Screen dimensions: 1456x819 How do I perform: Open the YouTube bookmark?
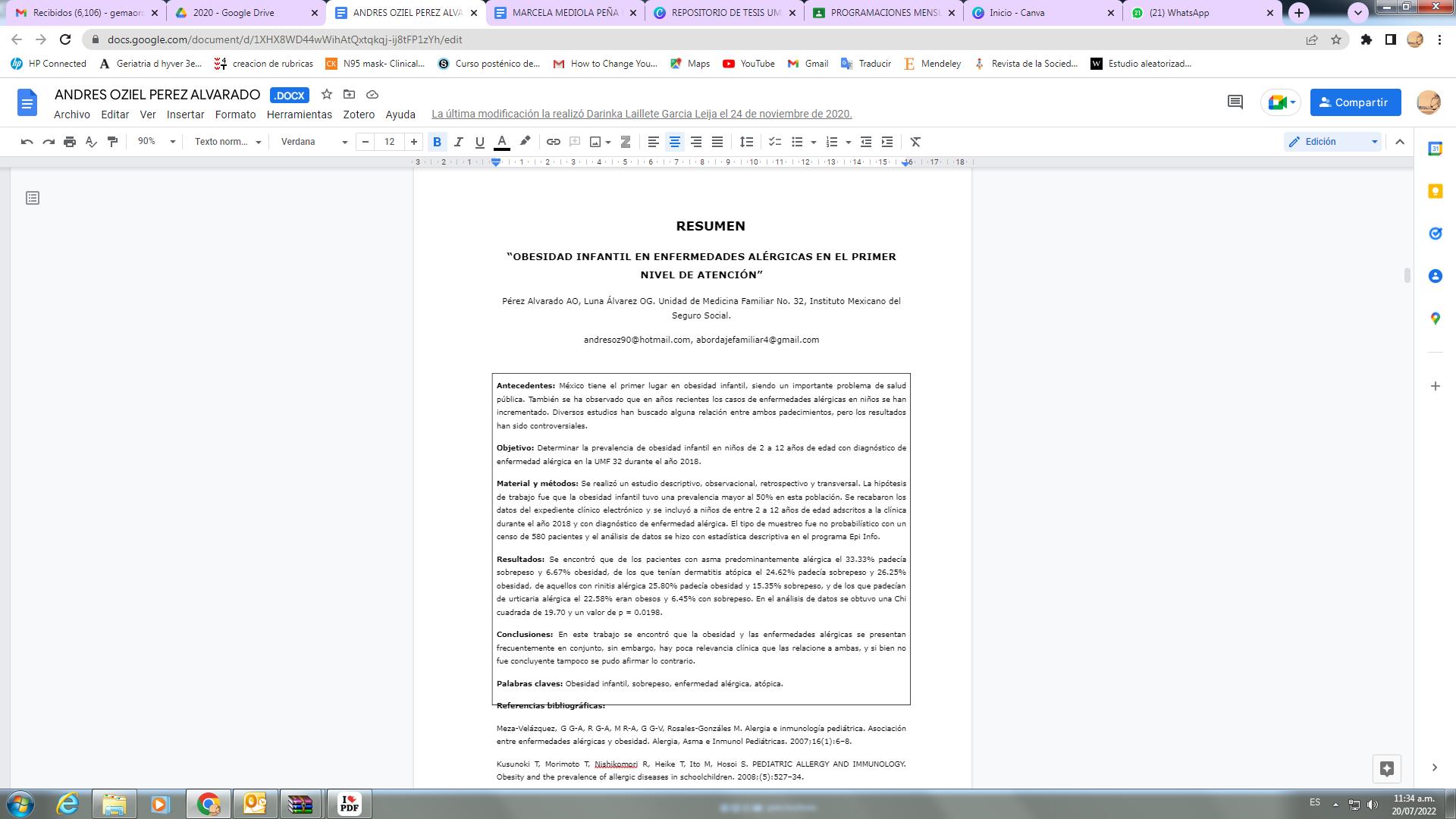click(x=748, y=64)
